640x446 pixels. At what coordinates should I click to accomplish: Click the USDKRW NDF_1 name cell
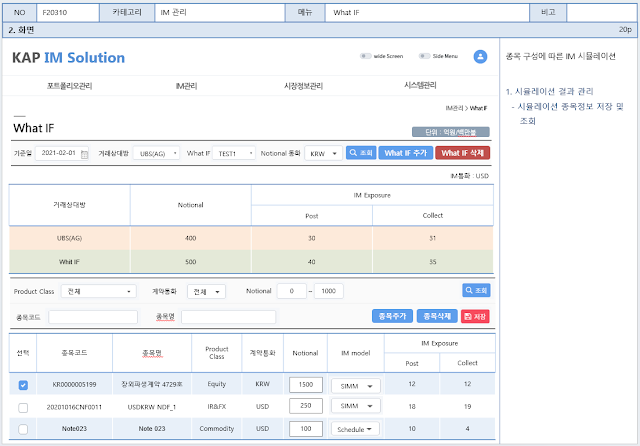(152, 407)
